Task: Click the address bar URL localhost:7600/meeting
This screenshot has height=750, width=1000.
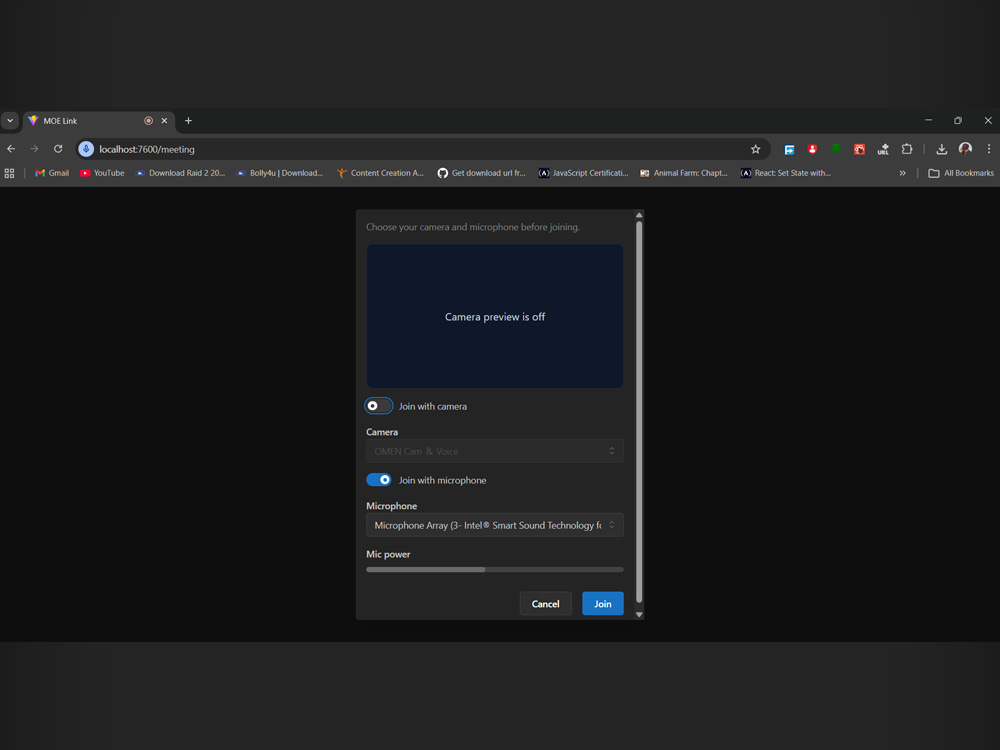Action: tap(147, 149)
